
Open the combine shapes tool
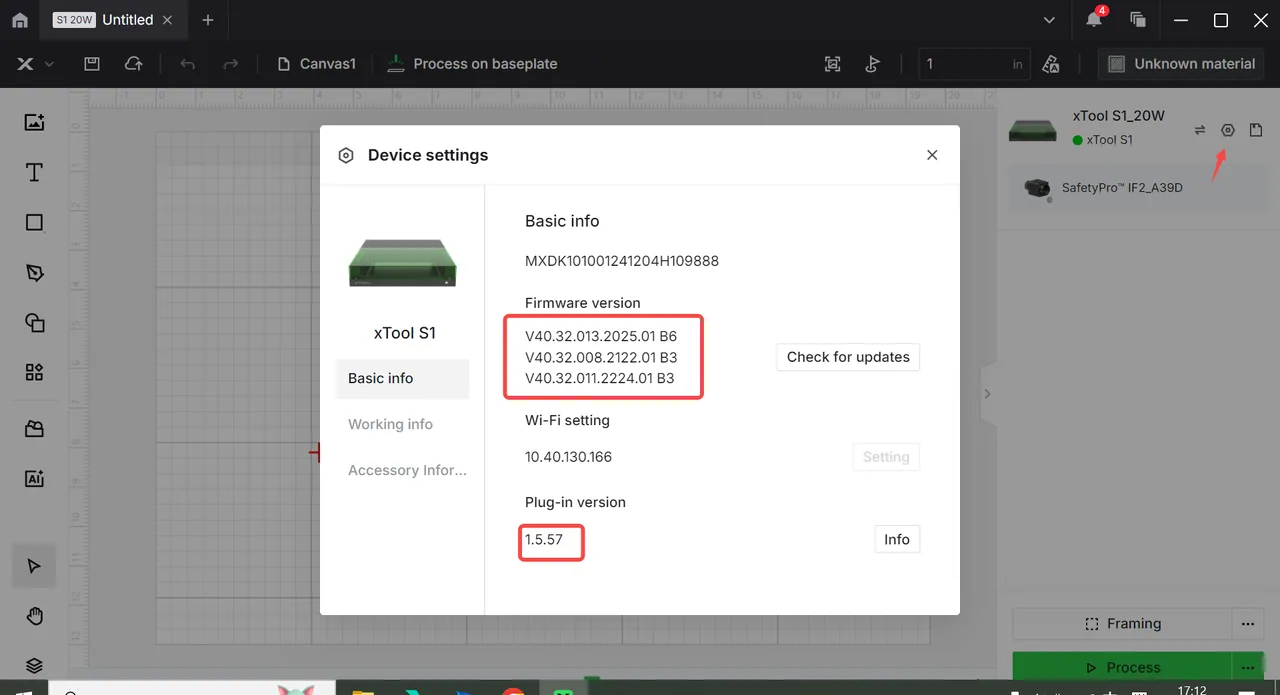pos(34,322)
